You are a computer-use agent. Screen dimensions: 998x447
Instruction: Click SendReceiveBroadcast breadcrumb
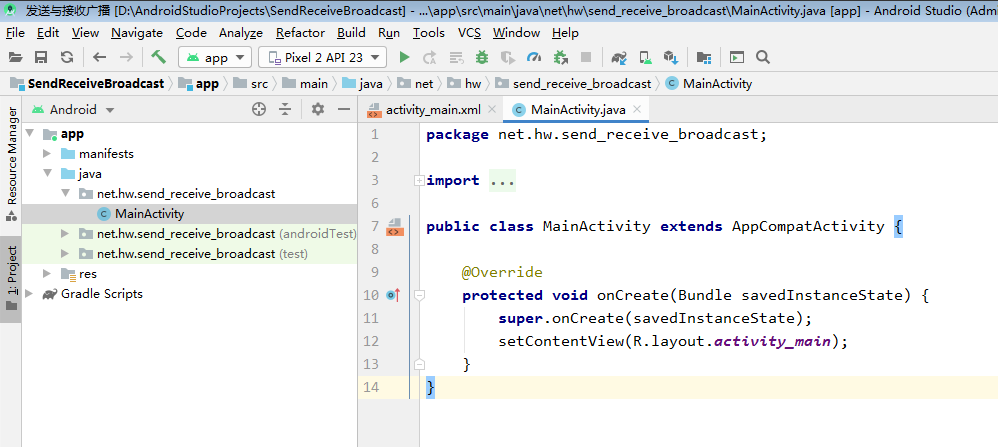(x=88, y=83)
